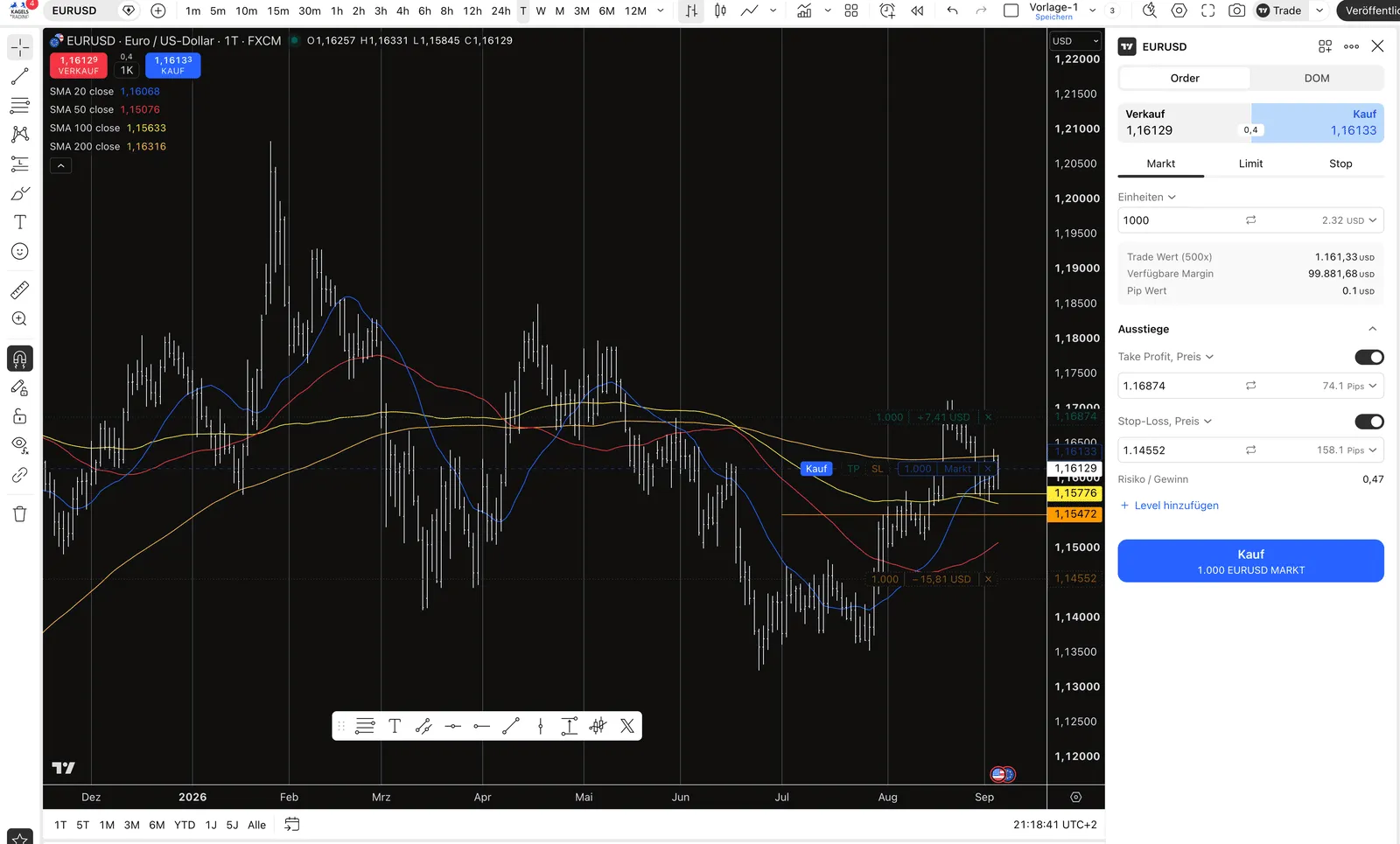The image size is (1400, 844).
Task: Select horizontal ray in floating toolbar
Action: point(482,726)
